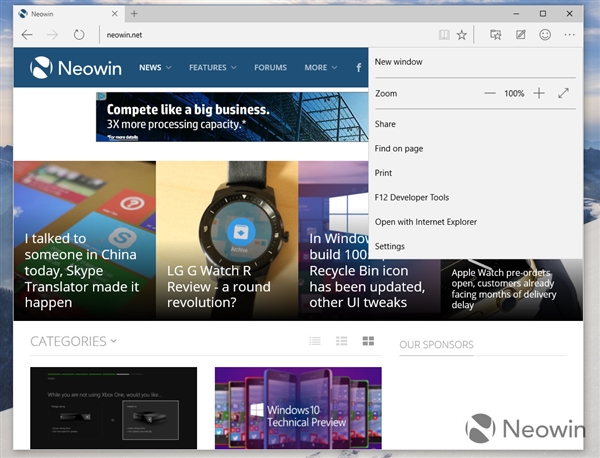Switch to the grid tile layout view

(368, 342)
